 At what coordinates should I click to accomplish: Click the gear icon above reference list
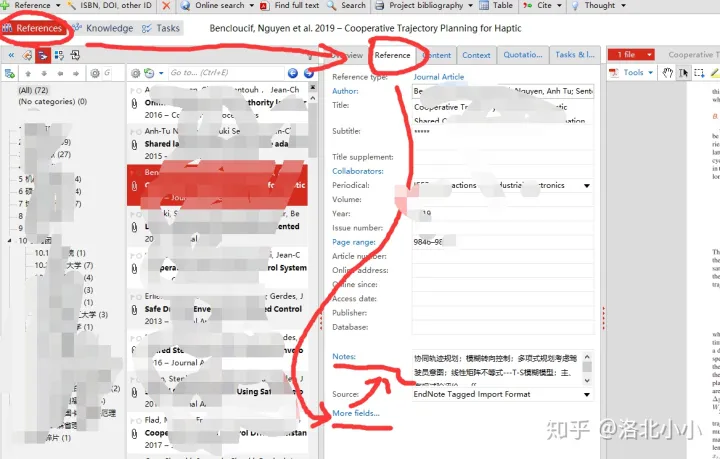135,73
